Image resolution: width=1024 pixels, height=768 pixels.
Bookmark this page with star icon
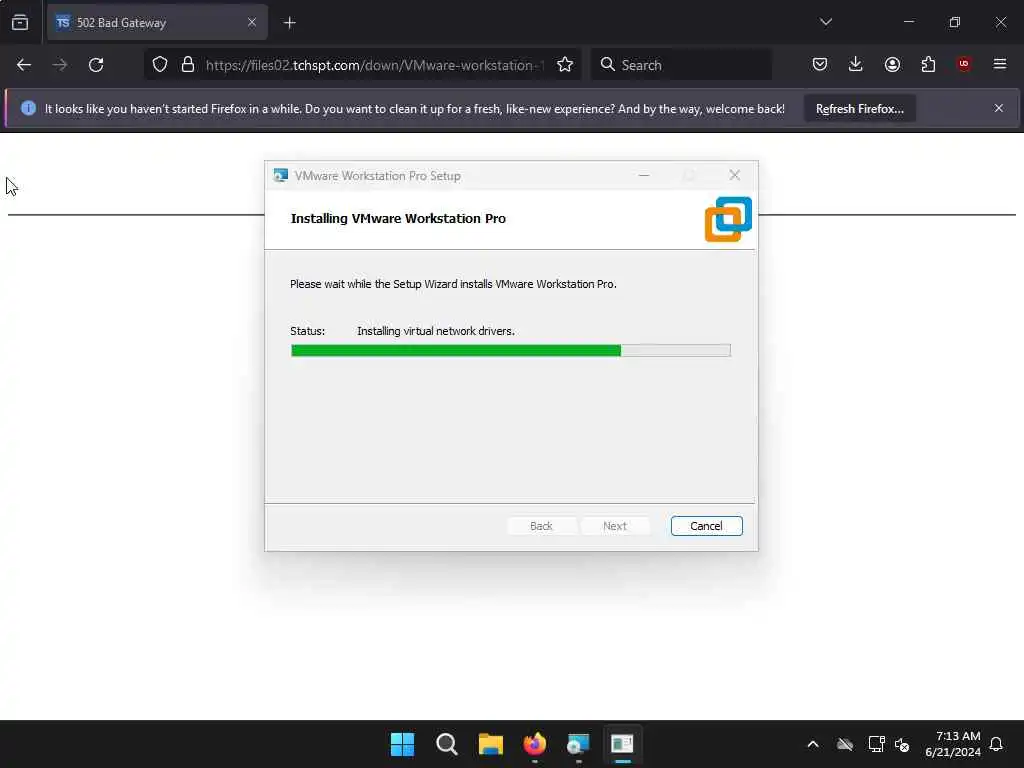pyautogui.click(x=565, y=65)
